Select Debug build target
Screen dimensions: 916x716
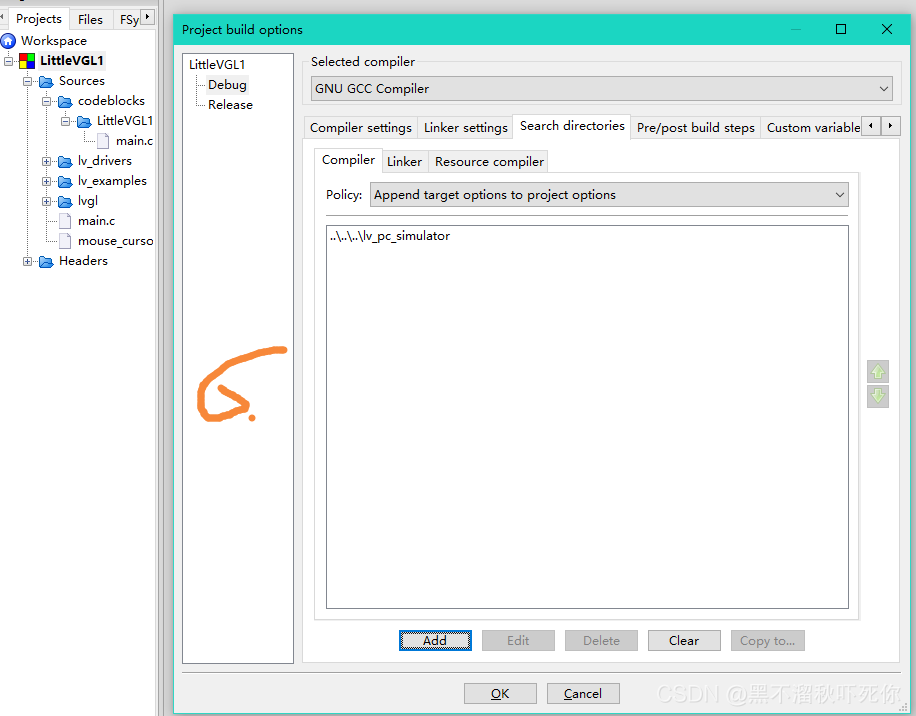tap(227, 85)
